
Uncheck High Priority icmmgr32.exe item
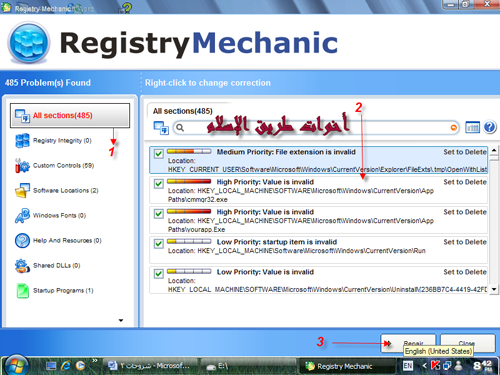coord(159,184)
